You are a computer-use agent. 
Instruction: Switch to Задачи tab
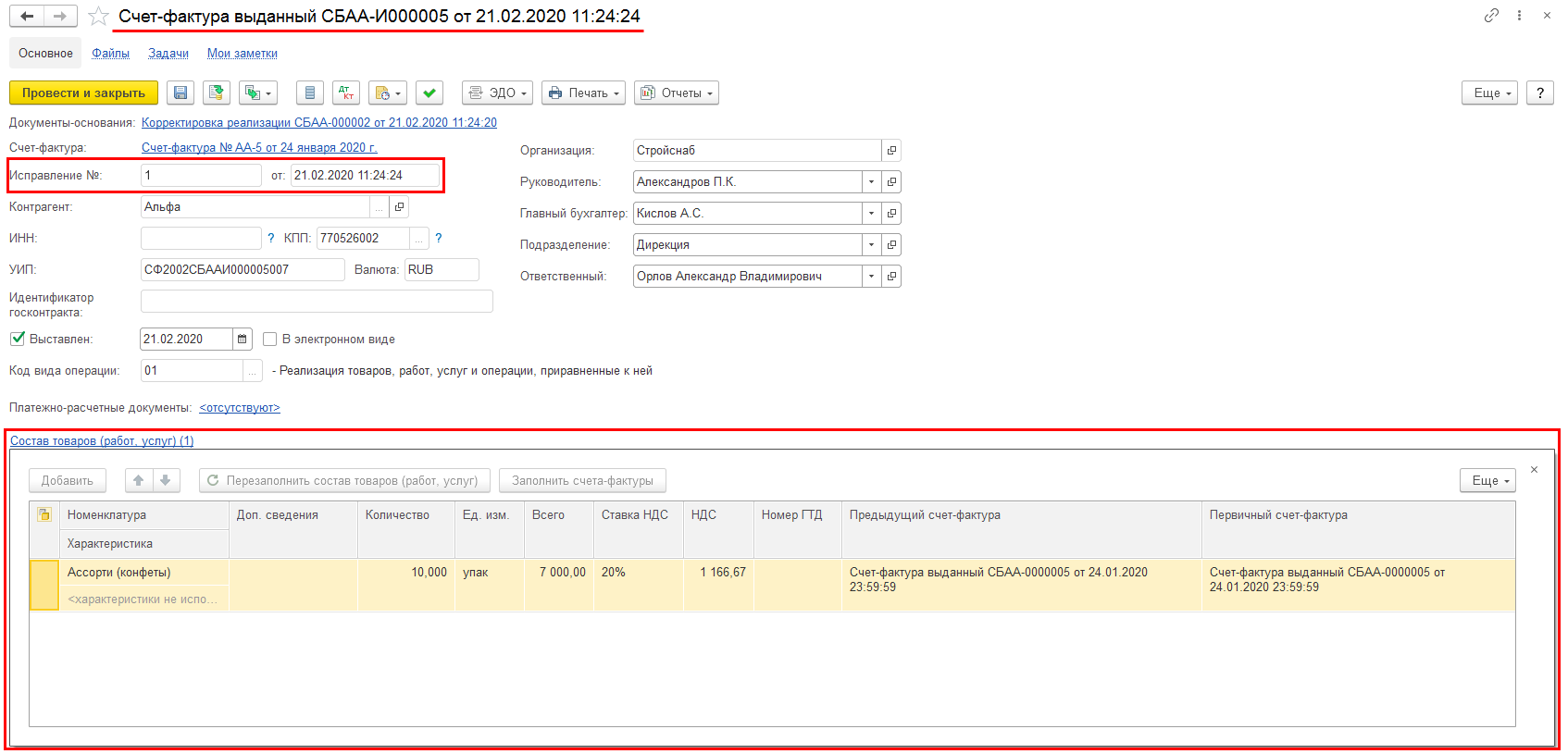[168, 53]
